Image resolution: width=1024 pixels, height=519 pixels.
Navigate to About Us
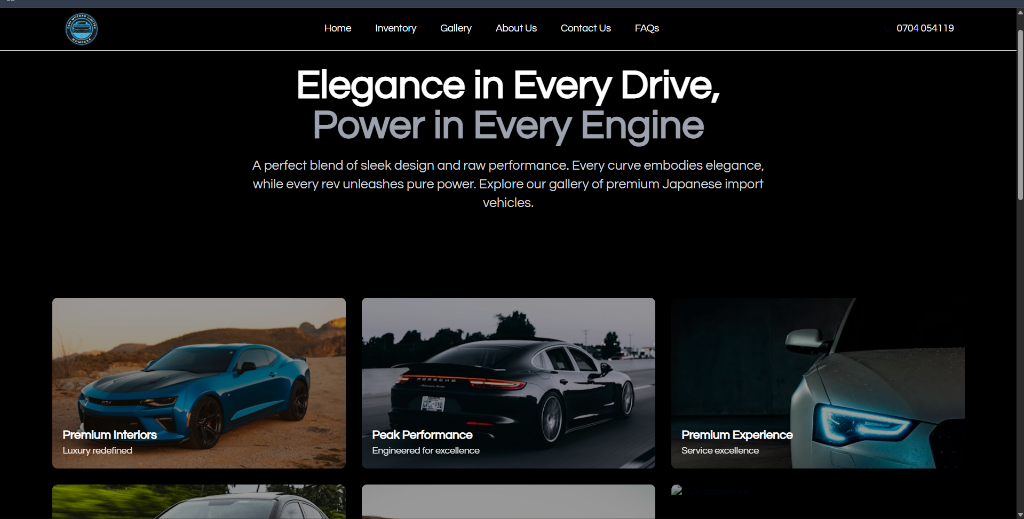click(x=516, y=28)
